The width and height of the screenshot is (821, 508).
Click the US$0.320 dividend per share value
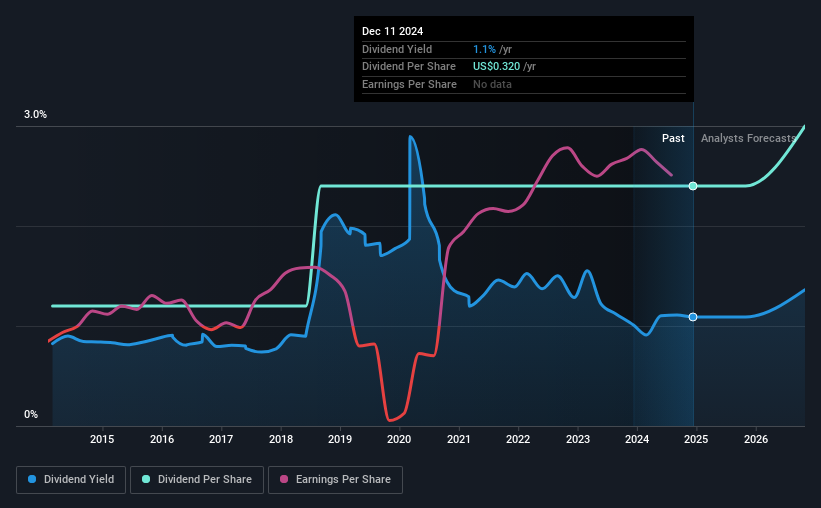(496, 67)
